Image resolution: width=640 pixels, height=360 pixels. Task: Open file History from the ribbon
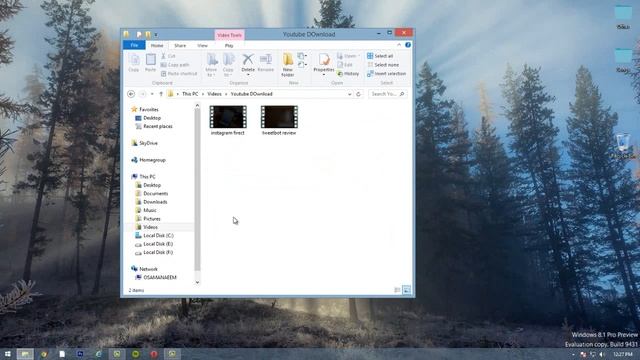348,74
